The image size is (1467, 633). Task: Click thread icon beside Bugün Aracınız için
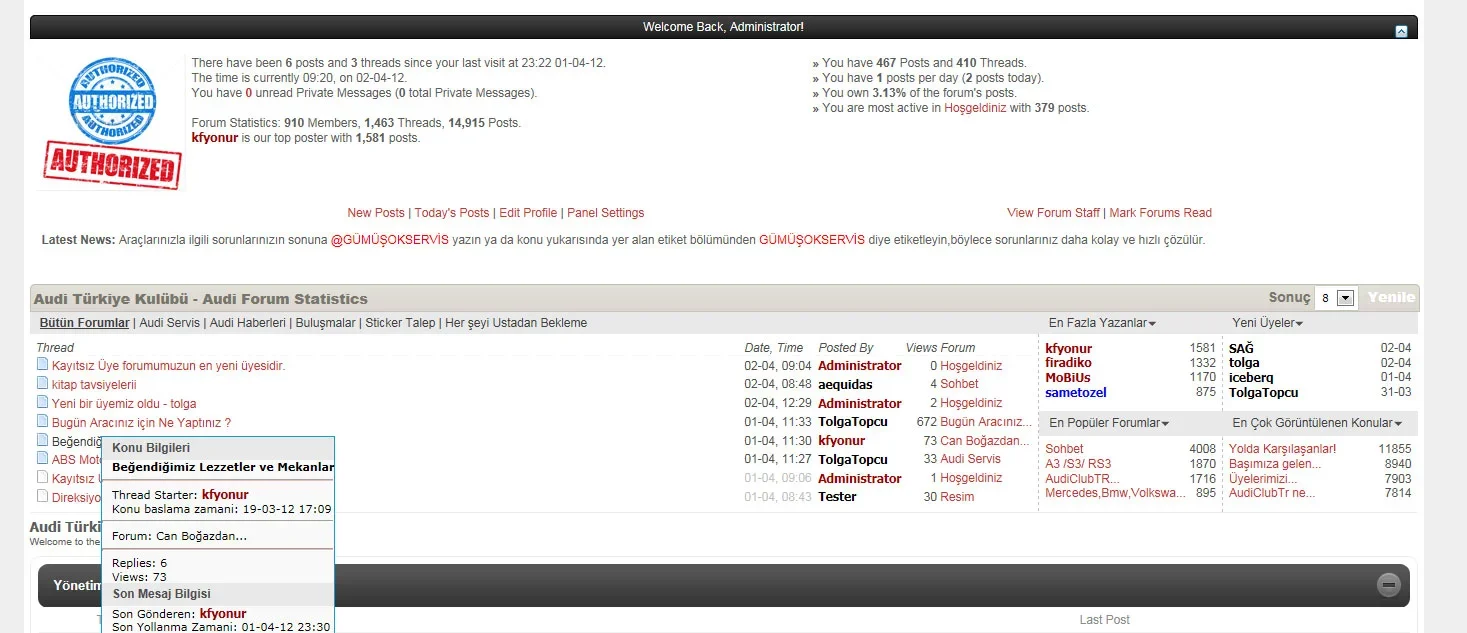[x=42, y=422]
